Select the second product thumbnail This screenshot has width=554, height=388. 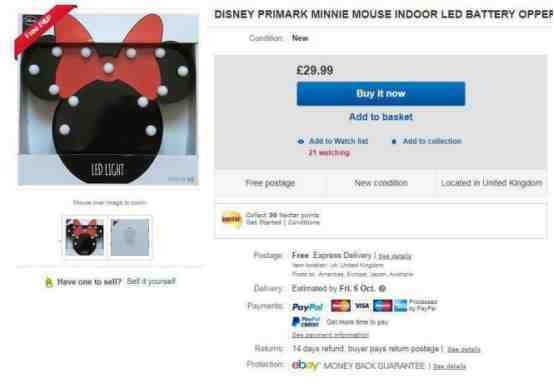[x=130, y=237]
